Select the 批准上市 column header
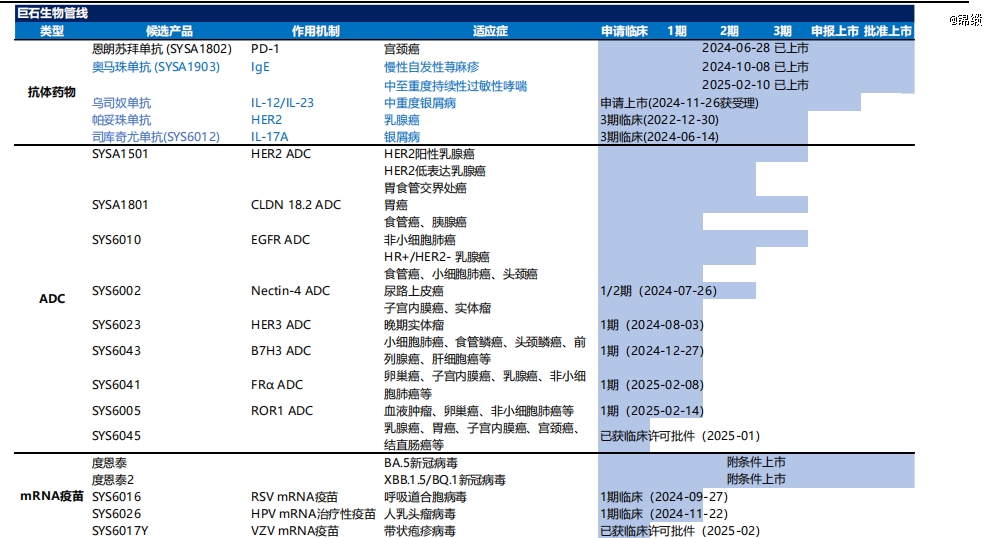Viewport: 1001px width, 538px height. pos(887,31)
